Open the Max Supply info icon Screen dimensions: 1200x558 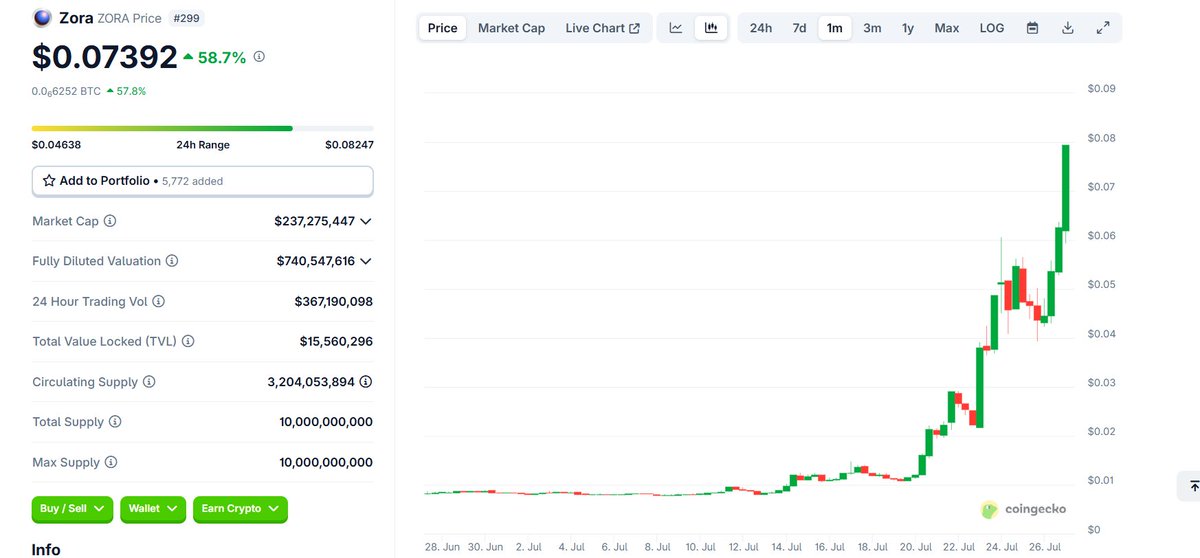[111, 462]
